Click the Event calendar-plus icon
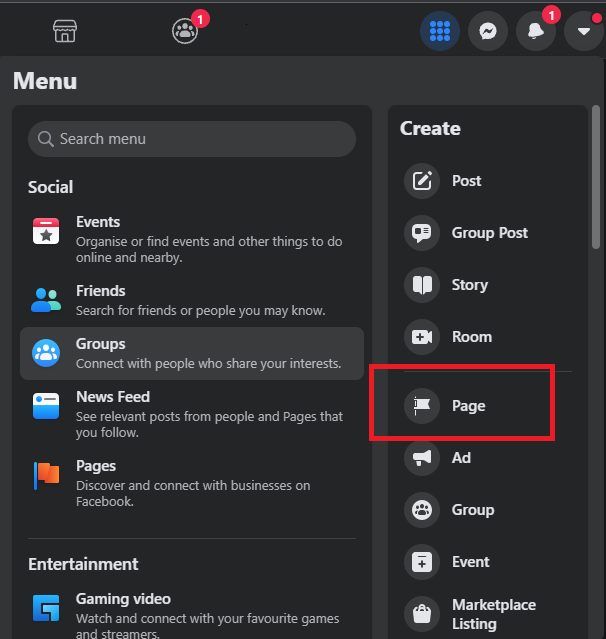Viewport: 606px width, 639px height. pos(422,562)
